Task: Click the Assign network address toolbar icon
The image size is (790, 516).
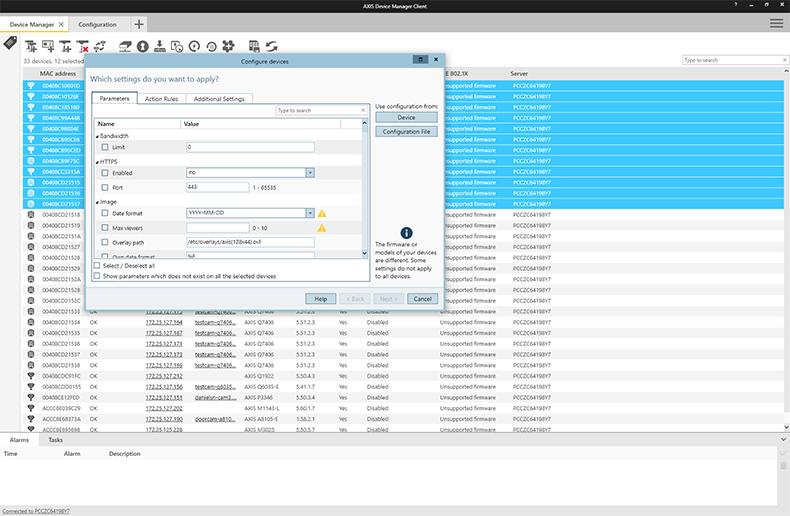Action: pos(125,47)
